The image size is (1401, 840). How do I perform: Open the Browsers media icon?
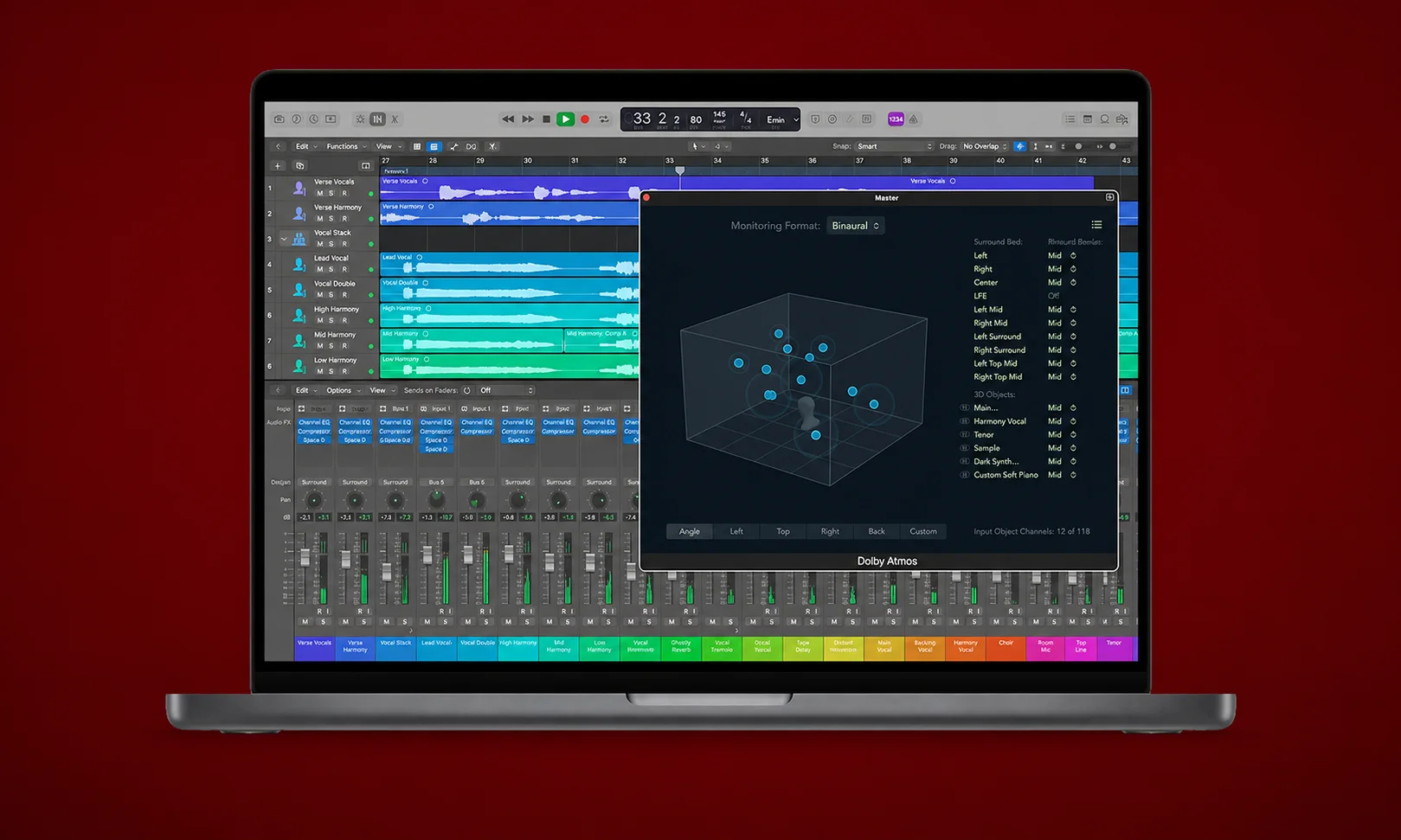click(x=1122, y=119)
